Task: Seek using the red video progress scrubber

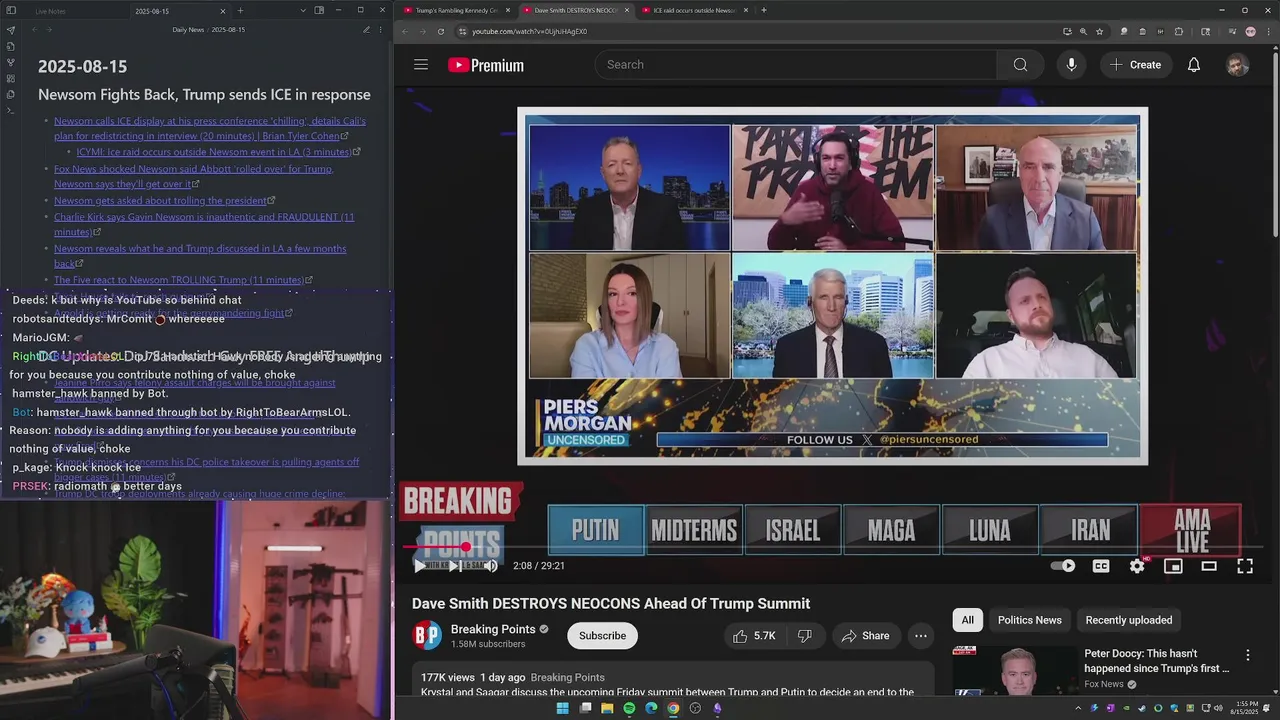Action: tap(466, 547)
